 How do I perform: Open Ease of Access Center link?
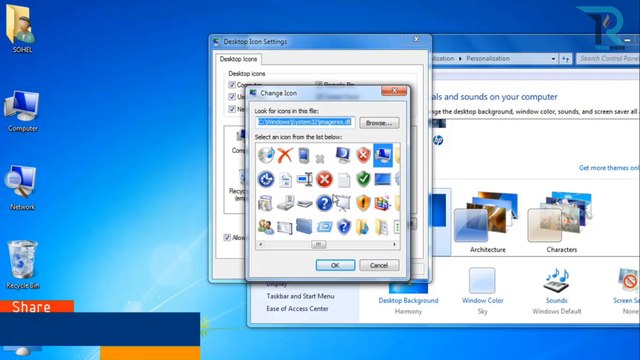coord(297,309)
